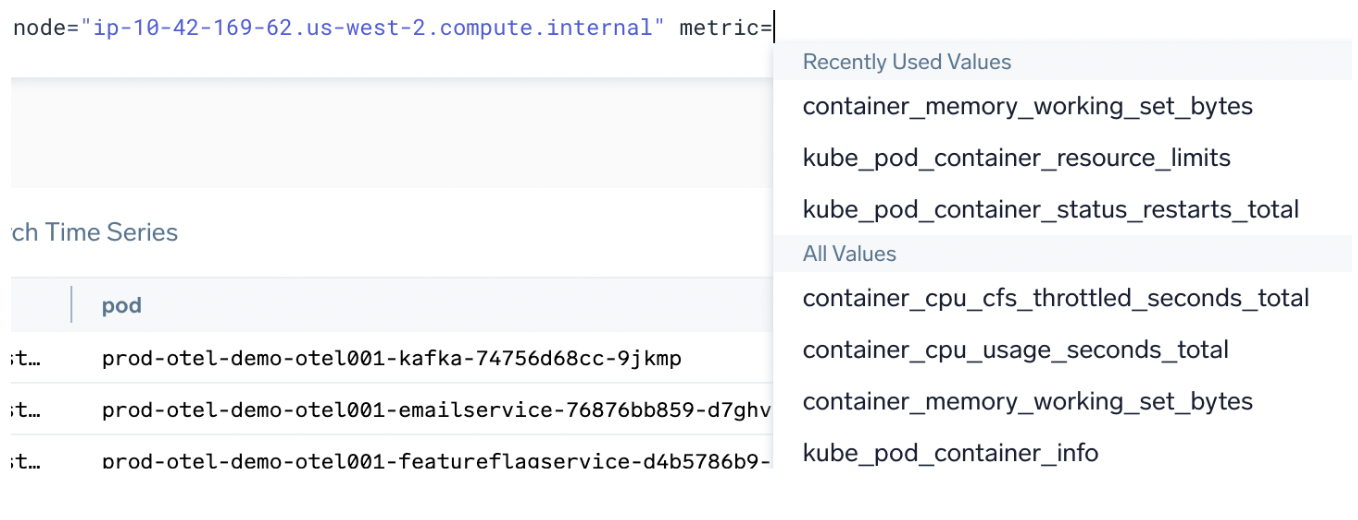The height and width of the screenshot is (520, 1358).
Task: Choose kube_pod_container_resource_limits from the suggestions
Action: coord(1016,158)
